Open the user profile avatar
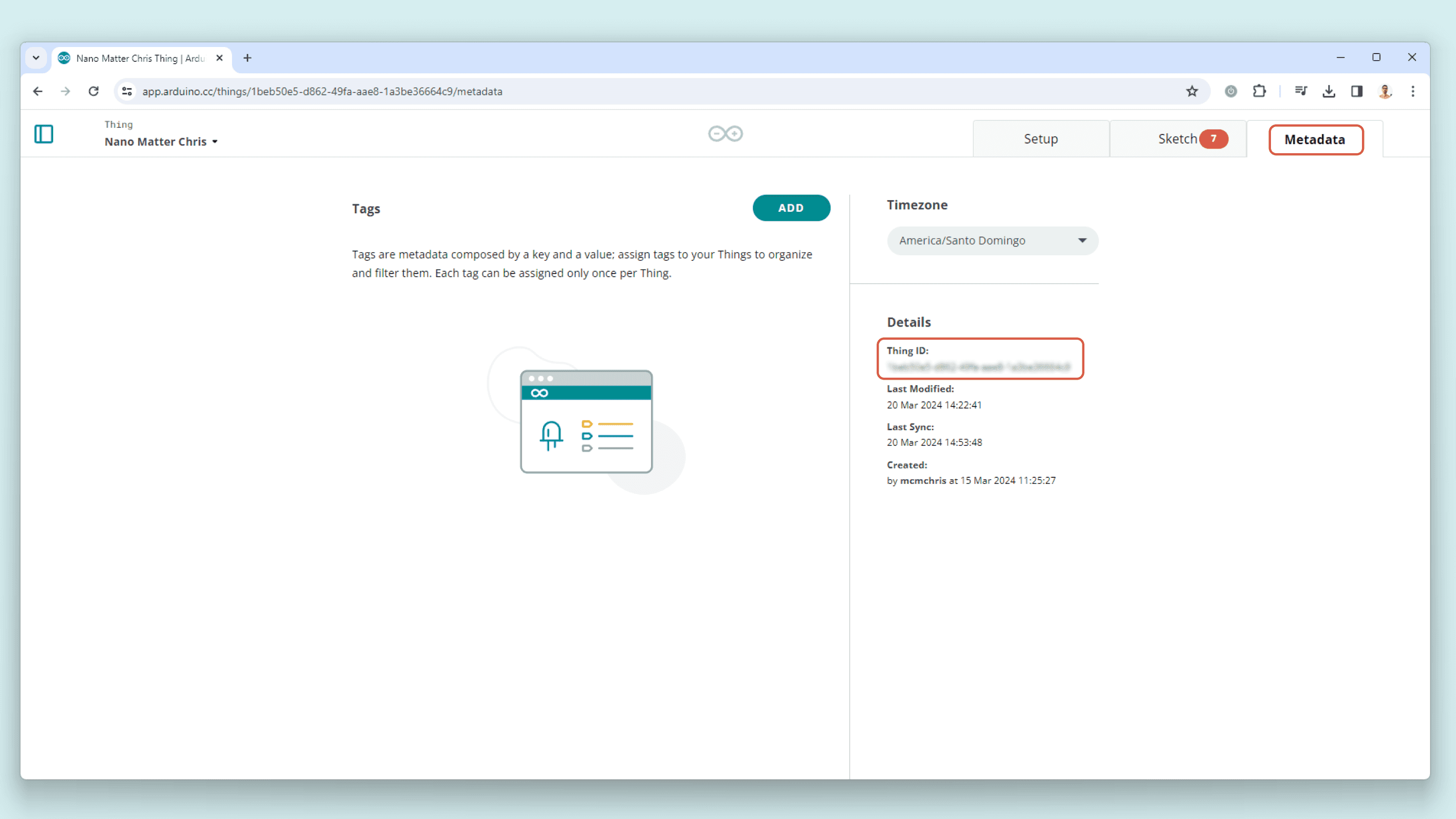Screen dimensions: 1456x819 tap(1384, 92)
